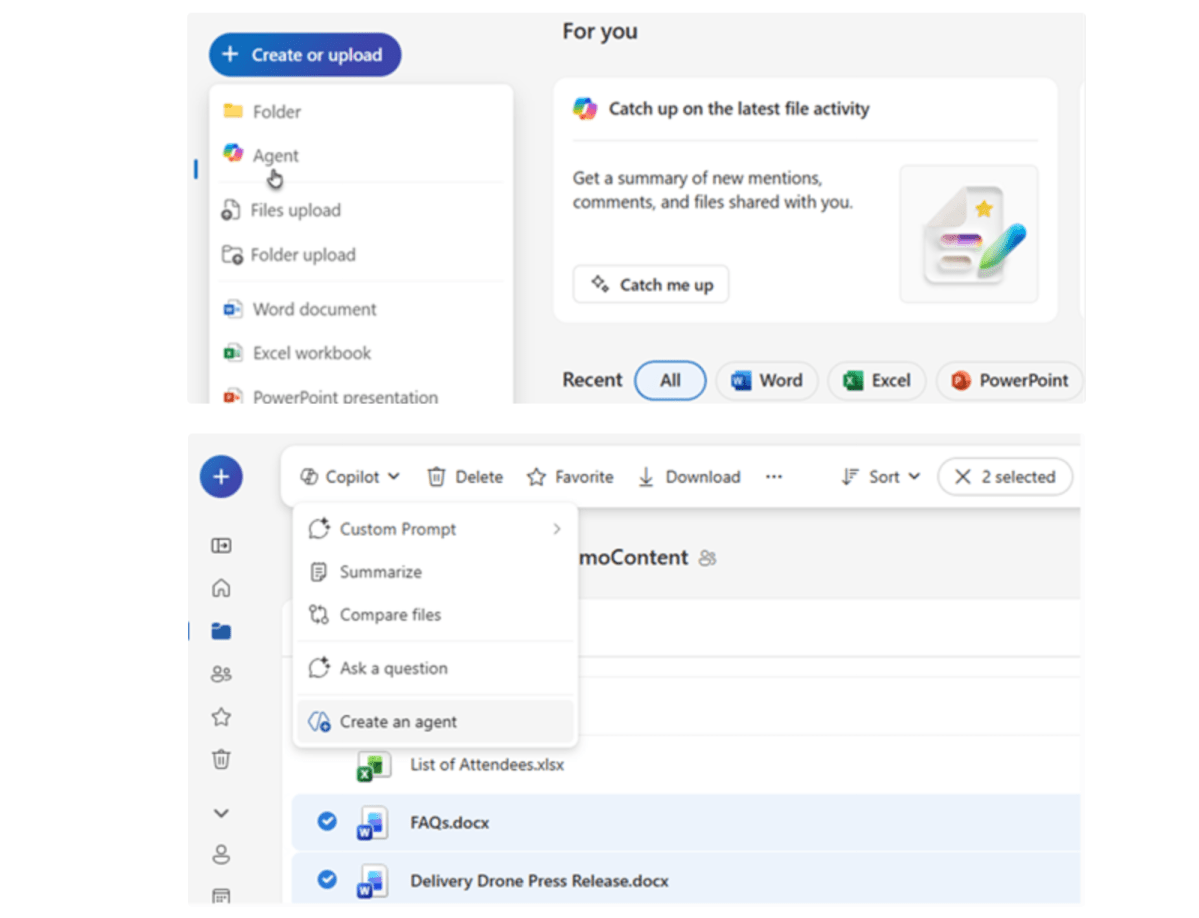Screen dimensions: 1199x918
Task: Click the Create or upload button
Action: click(305, 55)
